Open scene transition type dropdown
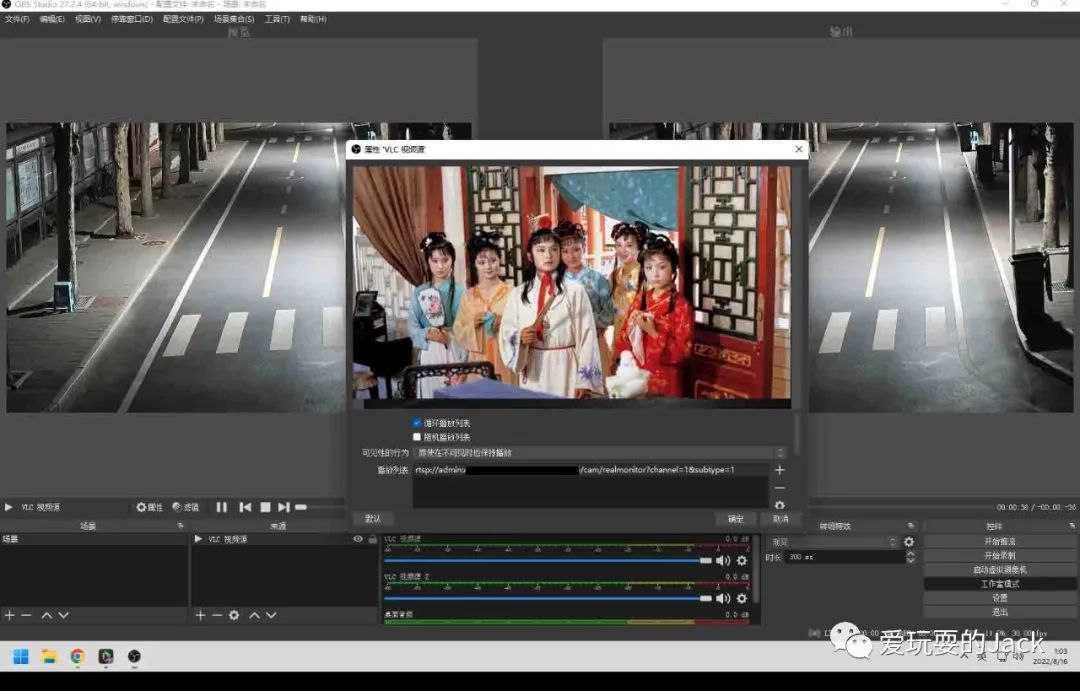Screen dimensions: 1080x691 [x=832, y=542]
